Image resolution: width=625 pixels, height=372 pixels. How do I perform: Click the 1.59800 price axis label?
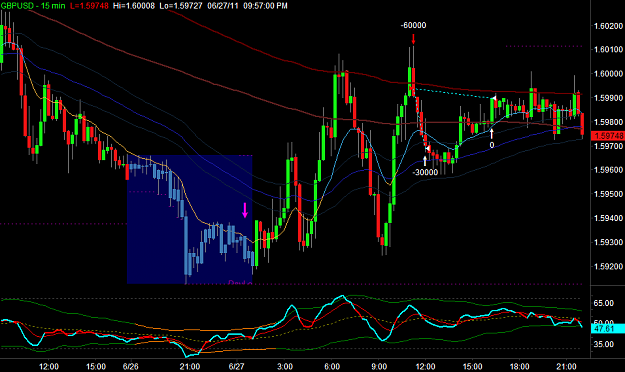tap(608, 122)
